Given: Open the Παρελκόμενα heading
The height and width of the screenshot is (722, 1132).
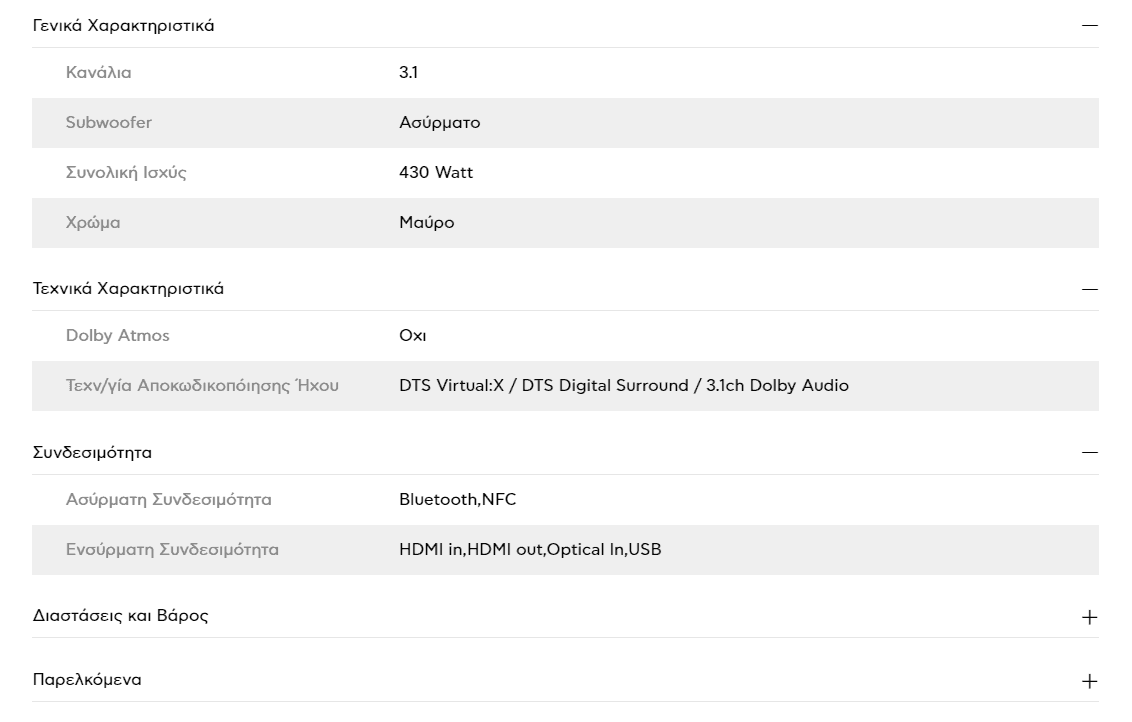Looking at the screenshot, I should tap(87, 680).
